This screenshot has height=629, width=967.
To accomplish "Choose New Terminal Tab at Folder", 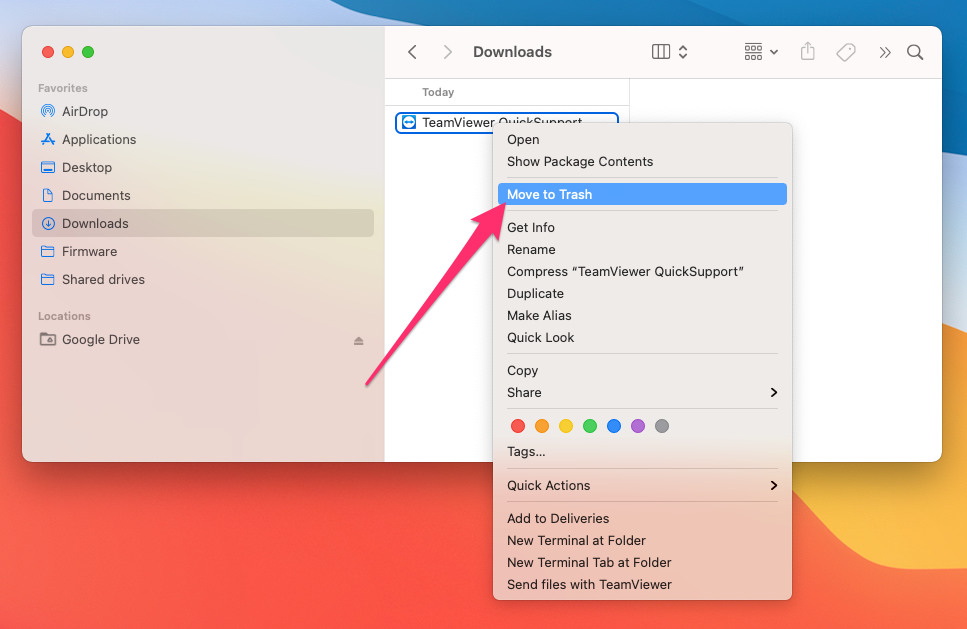I will [x=642, y=563].
